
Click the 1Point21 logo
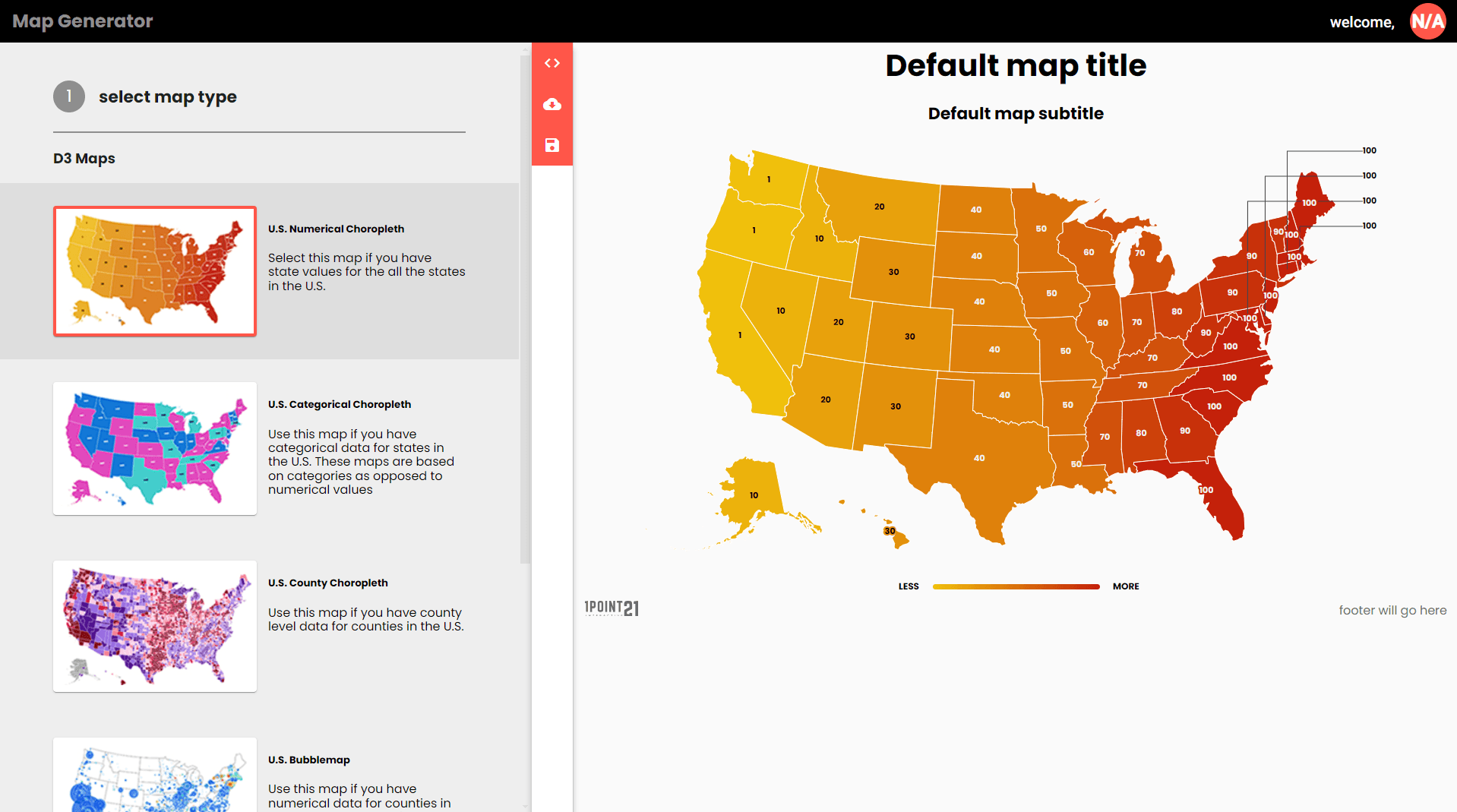point(612,608)
